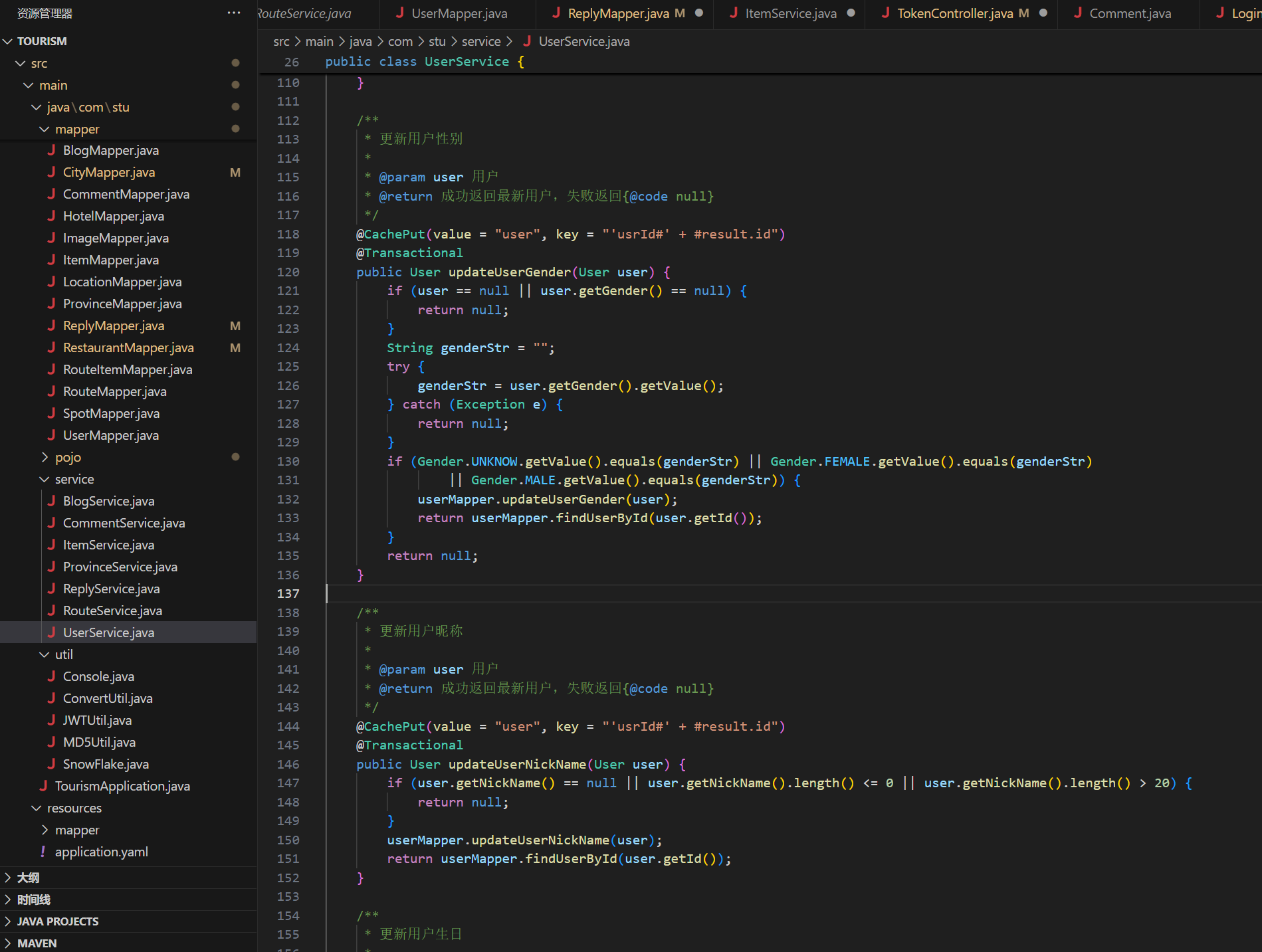Open RestaurantMapper.java in the file tree
This screenshot has height=952, width=1262.
click(x=128, y=347)
